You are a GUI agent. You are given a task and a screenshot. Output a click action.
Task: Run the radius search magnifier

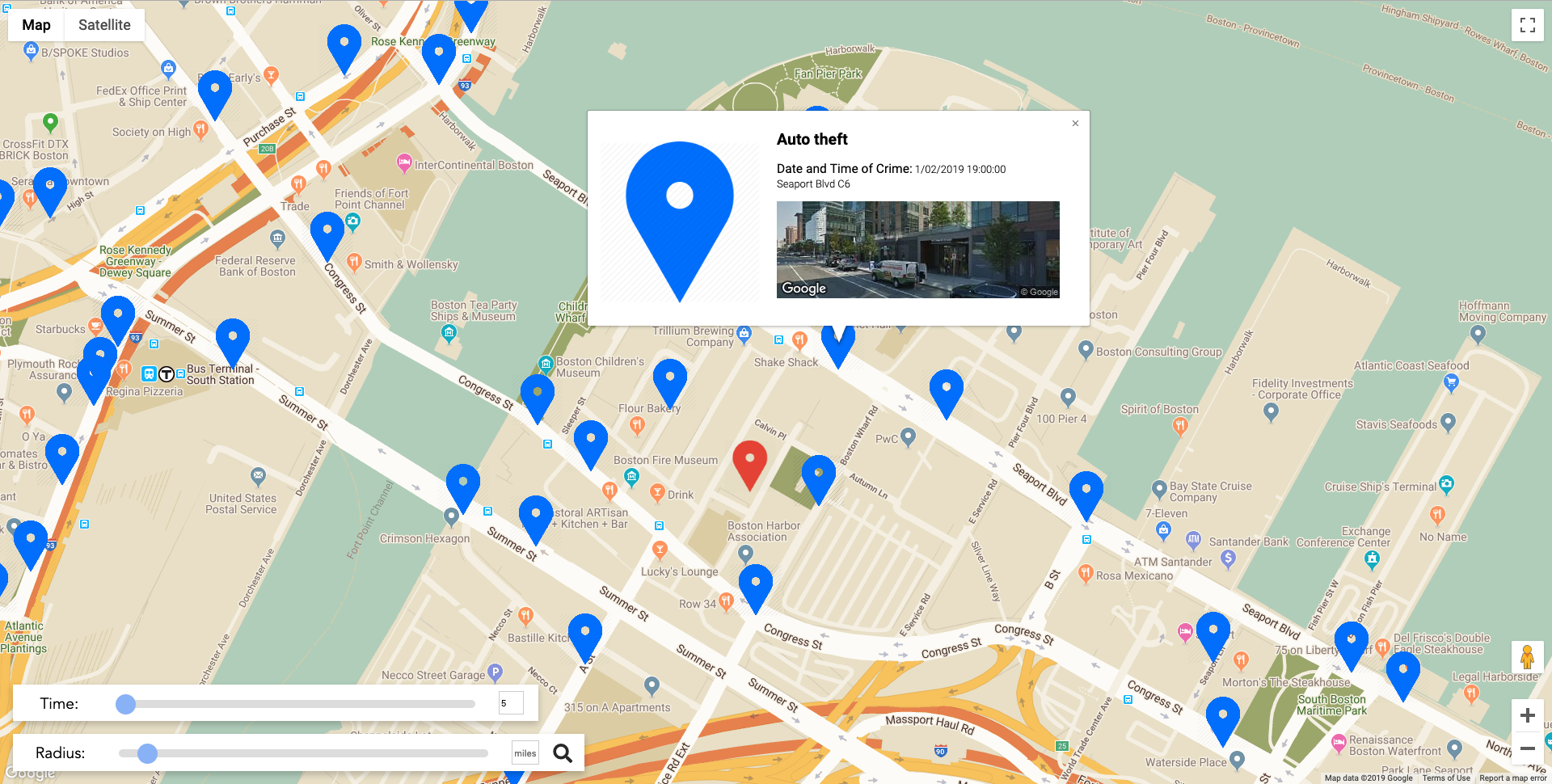tap(563, 753)
